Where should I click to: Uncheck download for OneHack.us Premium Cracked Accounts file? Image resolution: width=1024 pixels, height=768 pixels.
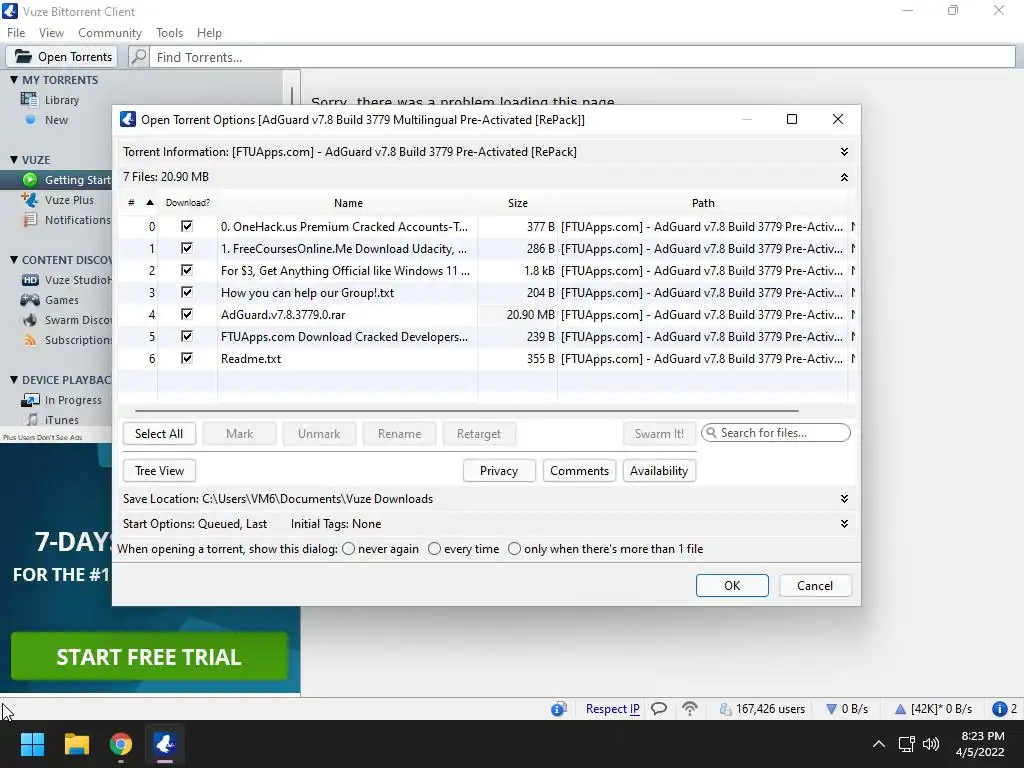click(x=187, y=226)
